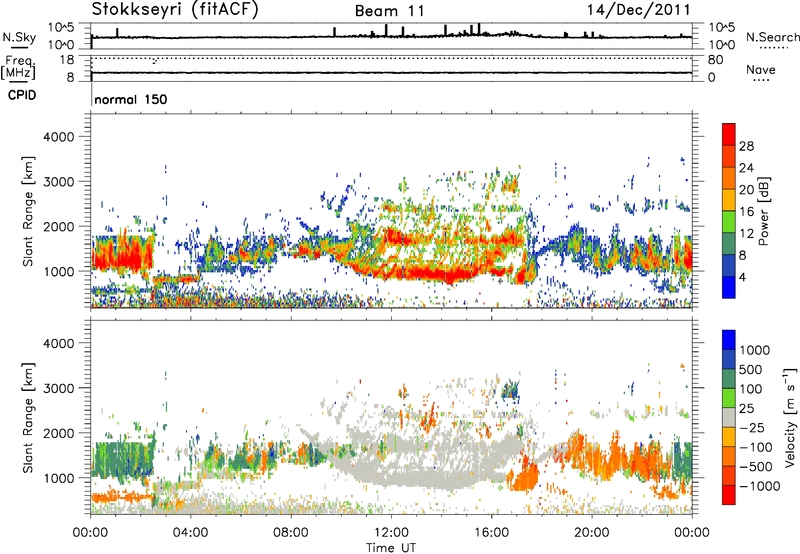
Task: Click the blue bottom segment of power colorbar
Action: pyautogui.click(x=729, y=287)
